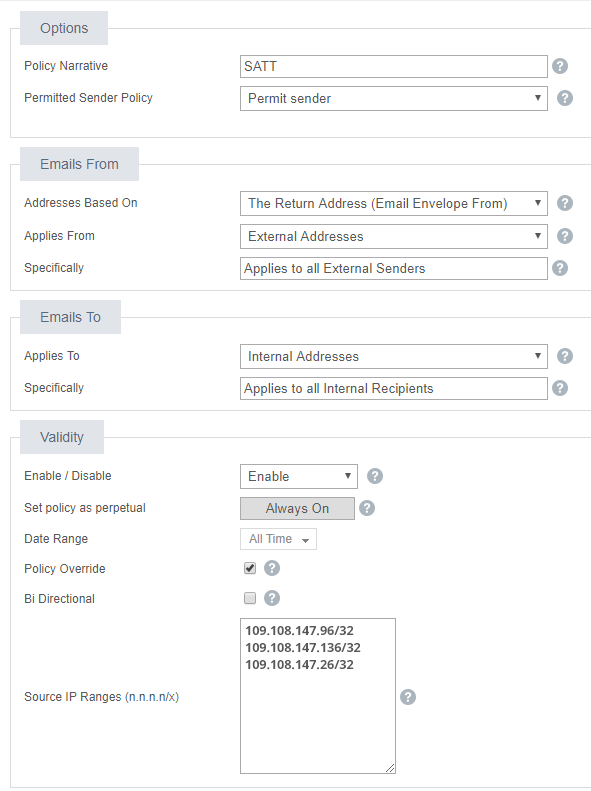
Task: Open help for Emails From Specifically field
Action: 560,268
